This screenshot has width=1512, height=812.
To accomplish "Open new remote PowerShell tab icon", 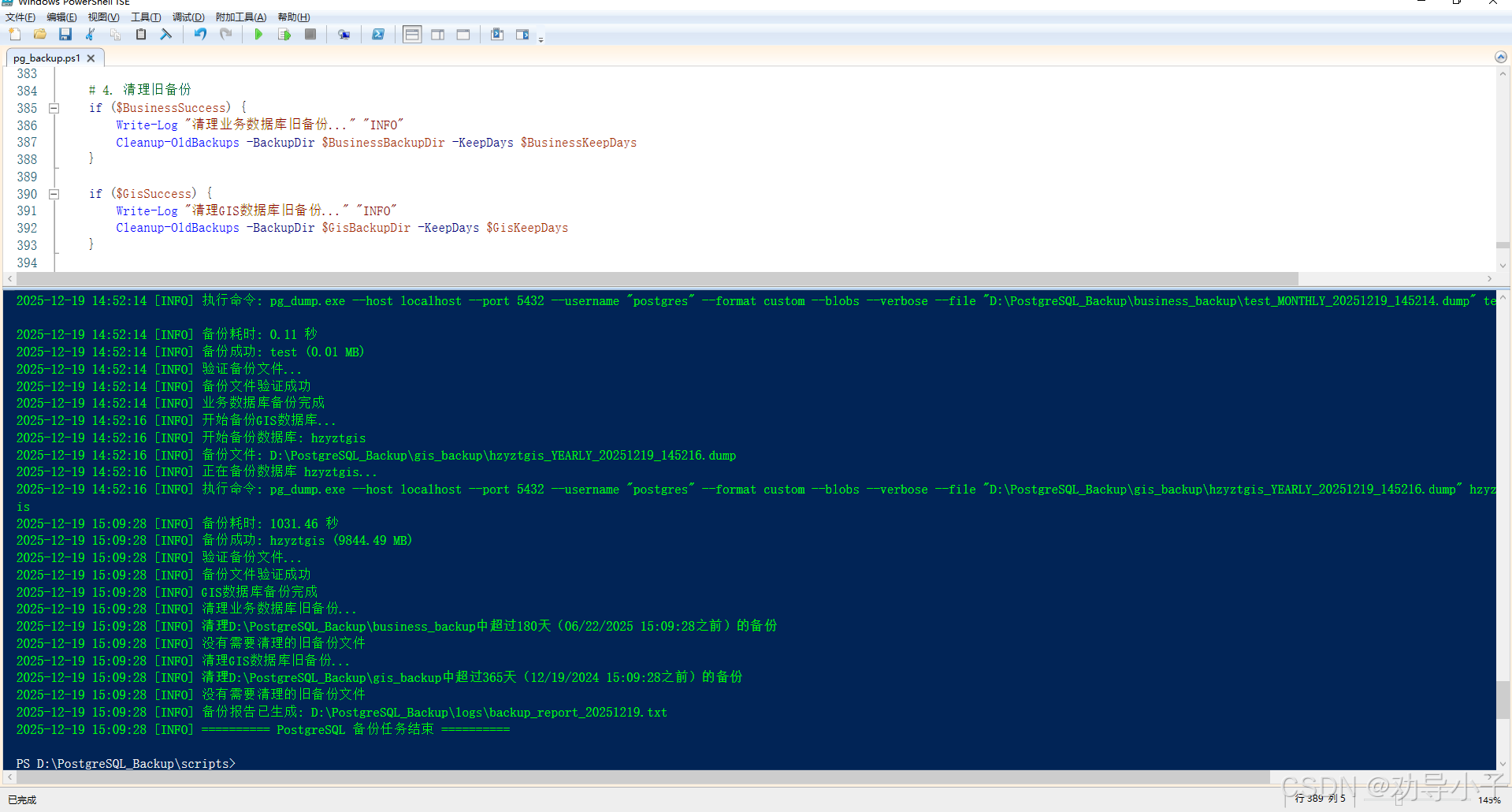I will (x=344, y=34).
